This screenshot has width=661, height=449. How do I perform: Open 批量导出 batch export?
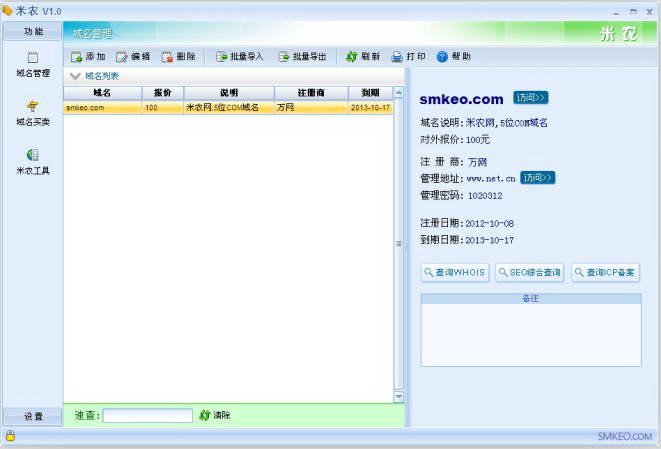coord(302,56)
